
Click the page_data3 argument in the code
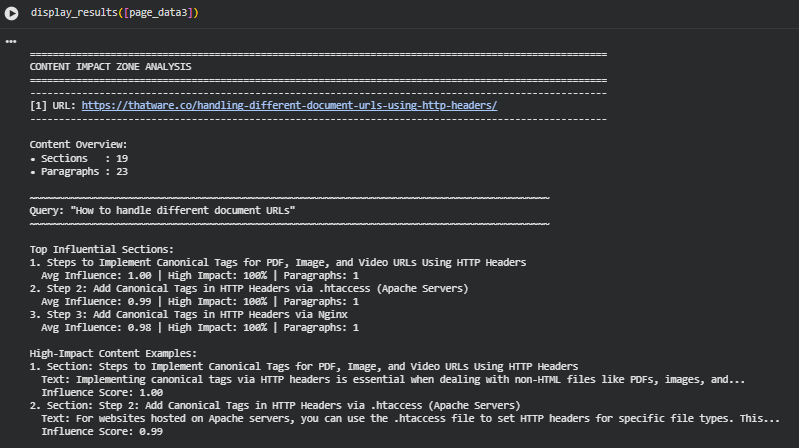[x=157, y=12]
